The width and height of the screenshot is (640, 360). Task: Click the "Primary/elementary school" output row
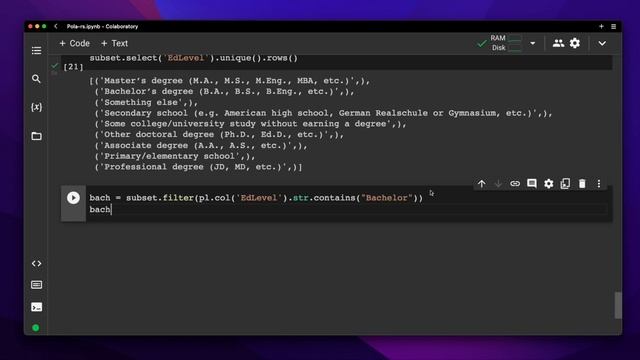175,156
